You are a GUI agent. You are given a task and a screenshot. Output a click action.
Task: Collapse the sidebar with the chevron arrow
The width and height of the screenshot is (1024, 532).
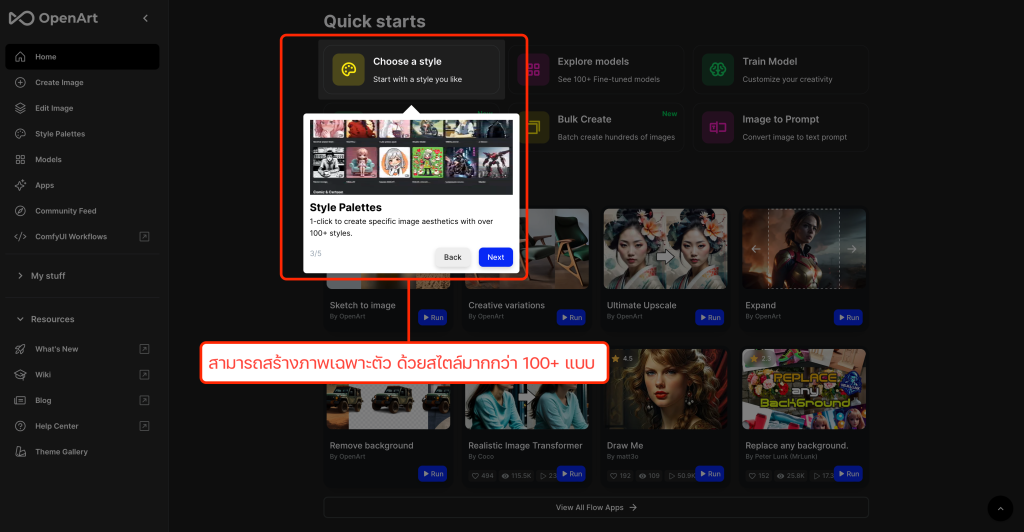click(x=146, y=18)
